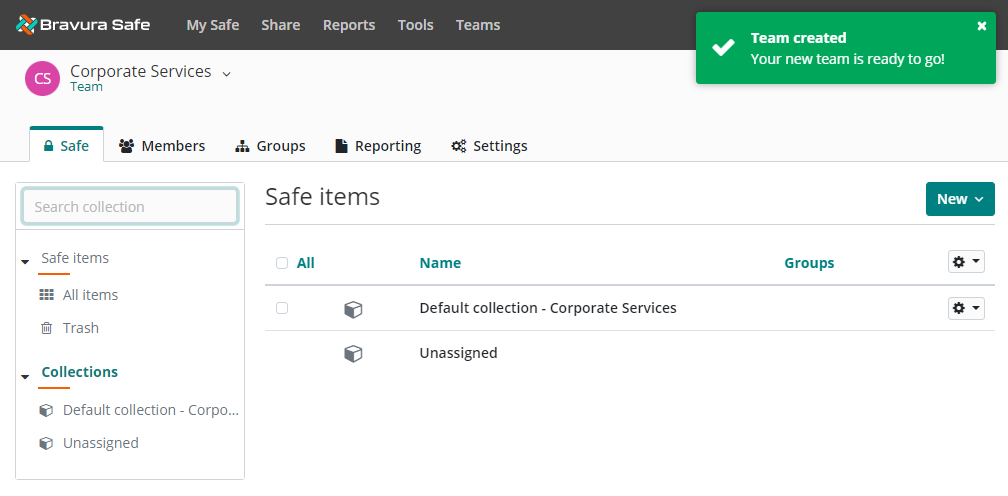
Task: Select the Safe tab
Action: pos(66,145)
